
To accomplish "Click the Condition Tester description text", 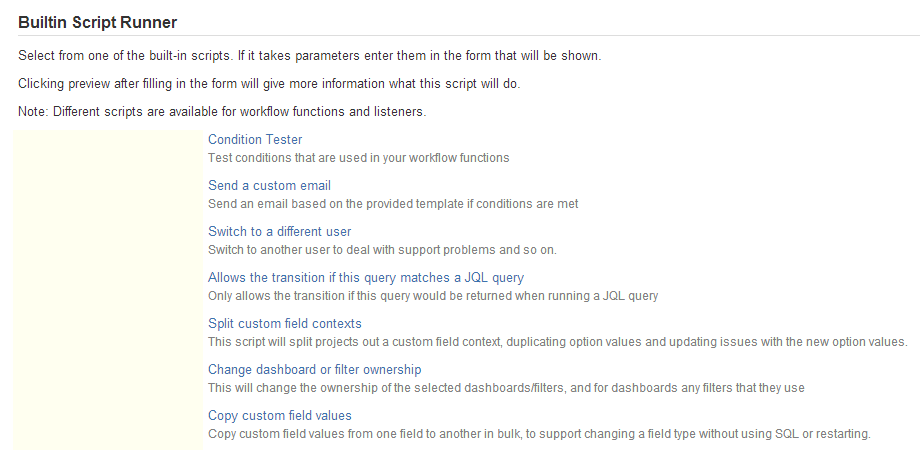I will [358, 157].
